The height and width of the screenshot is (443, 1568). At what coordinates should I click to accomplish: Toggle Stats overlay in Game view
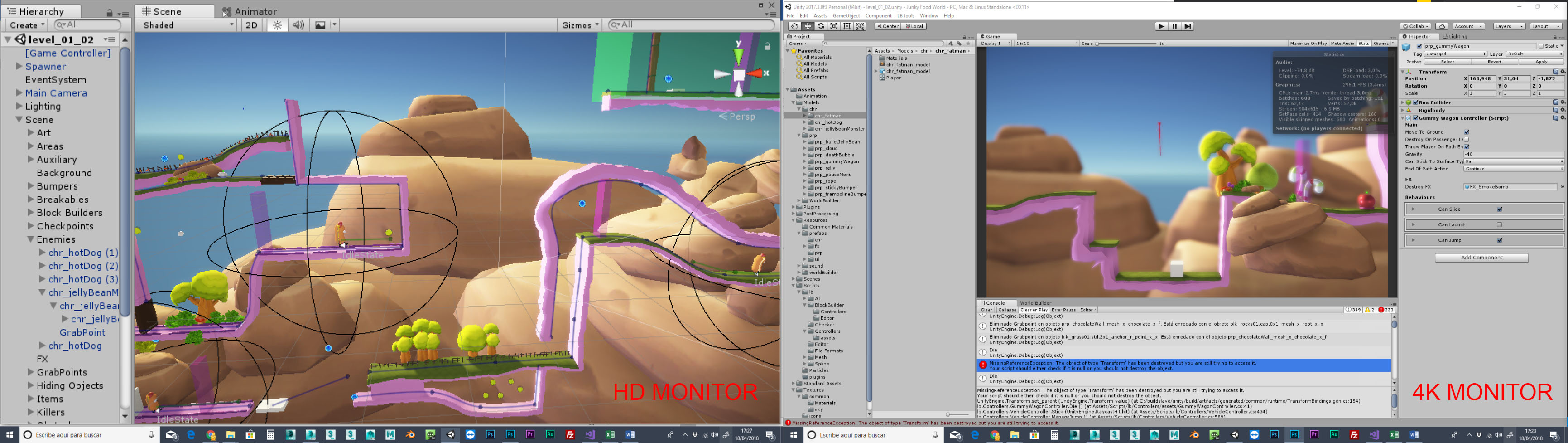click(1363, 43)
